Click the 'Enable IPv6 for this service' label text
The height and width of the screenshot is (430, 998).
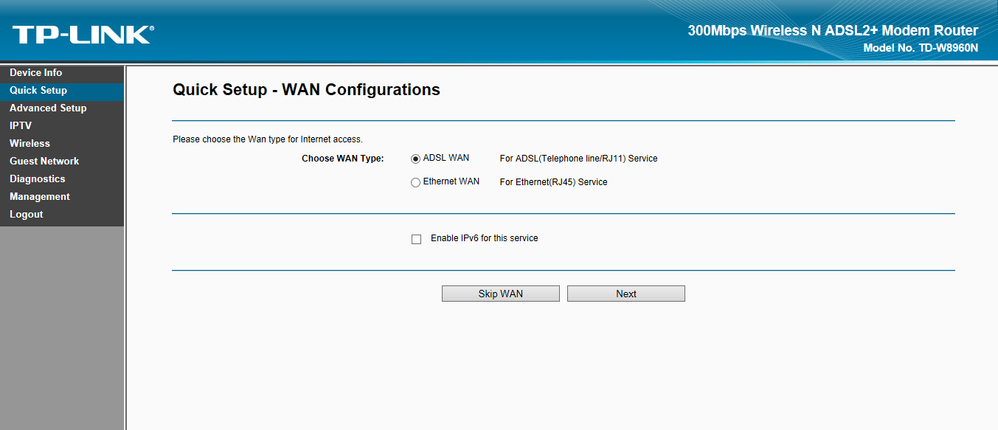click(484, 239)
